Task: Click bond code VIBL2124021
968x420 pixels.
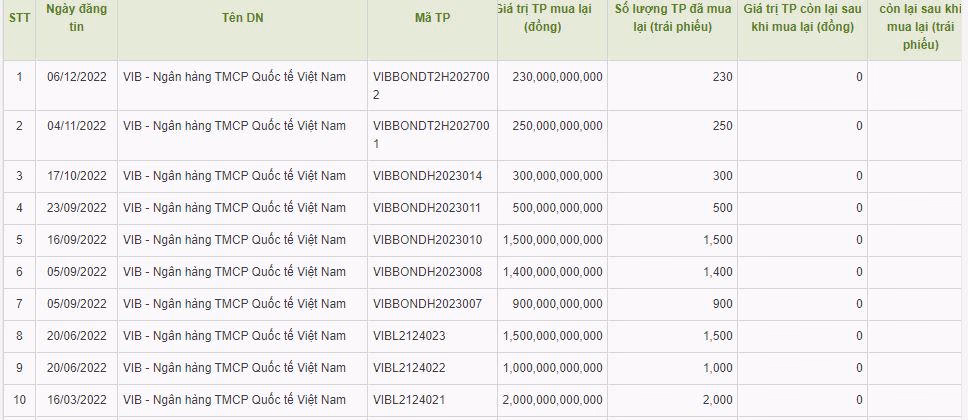Action: 409,400
